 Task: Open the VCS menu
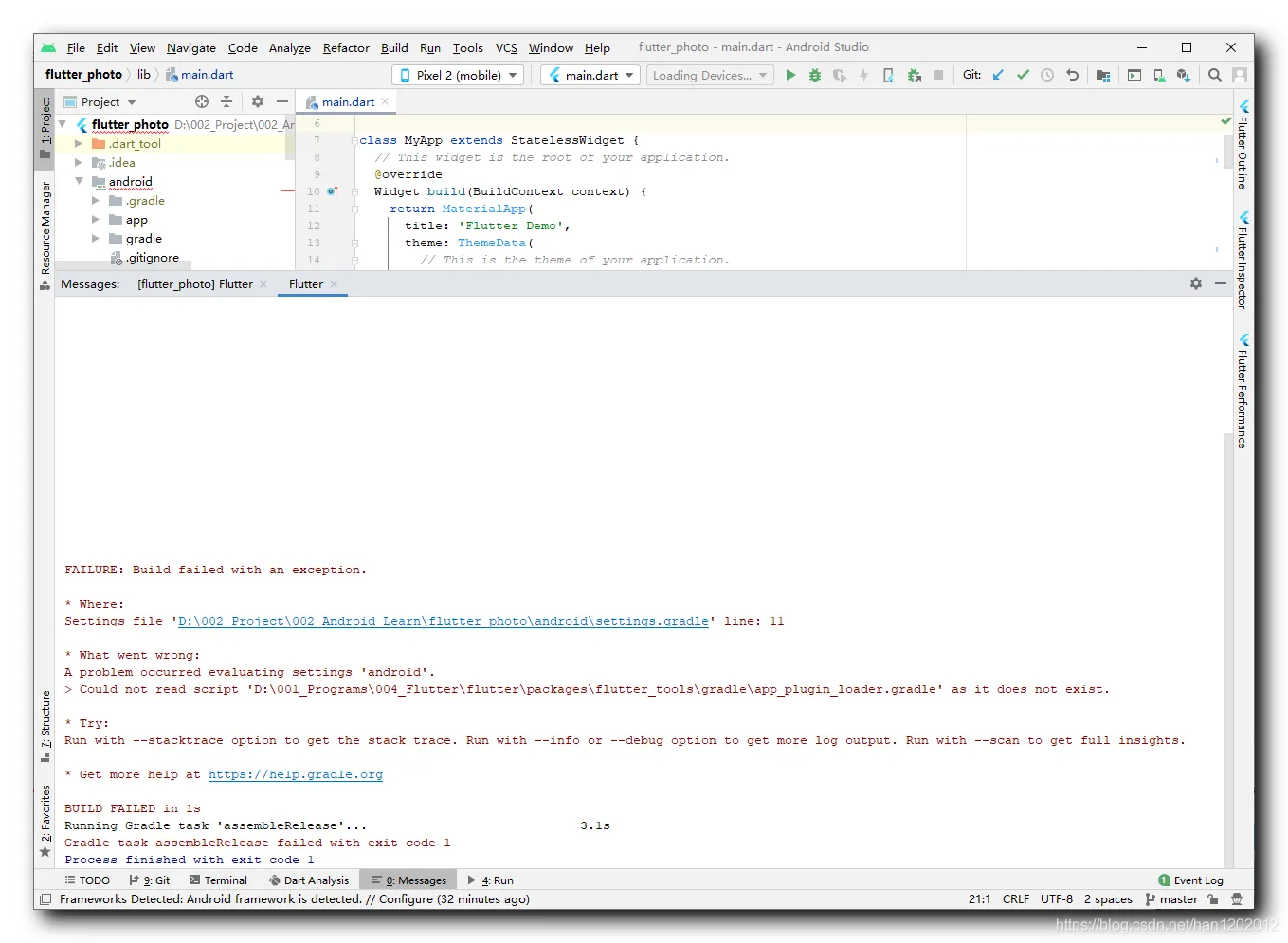coord(506,47)
